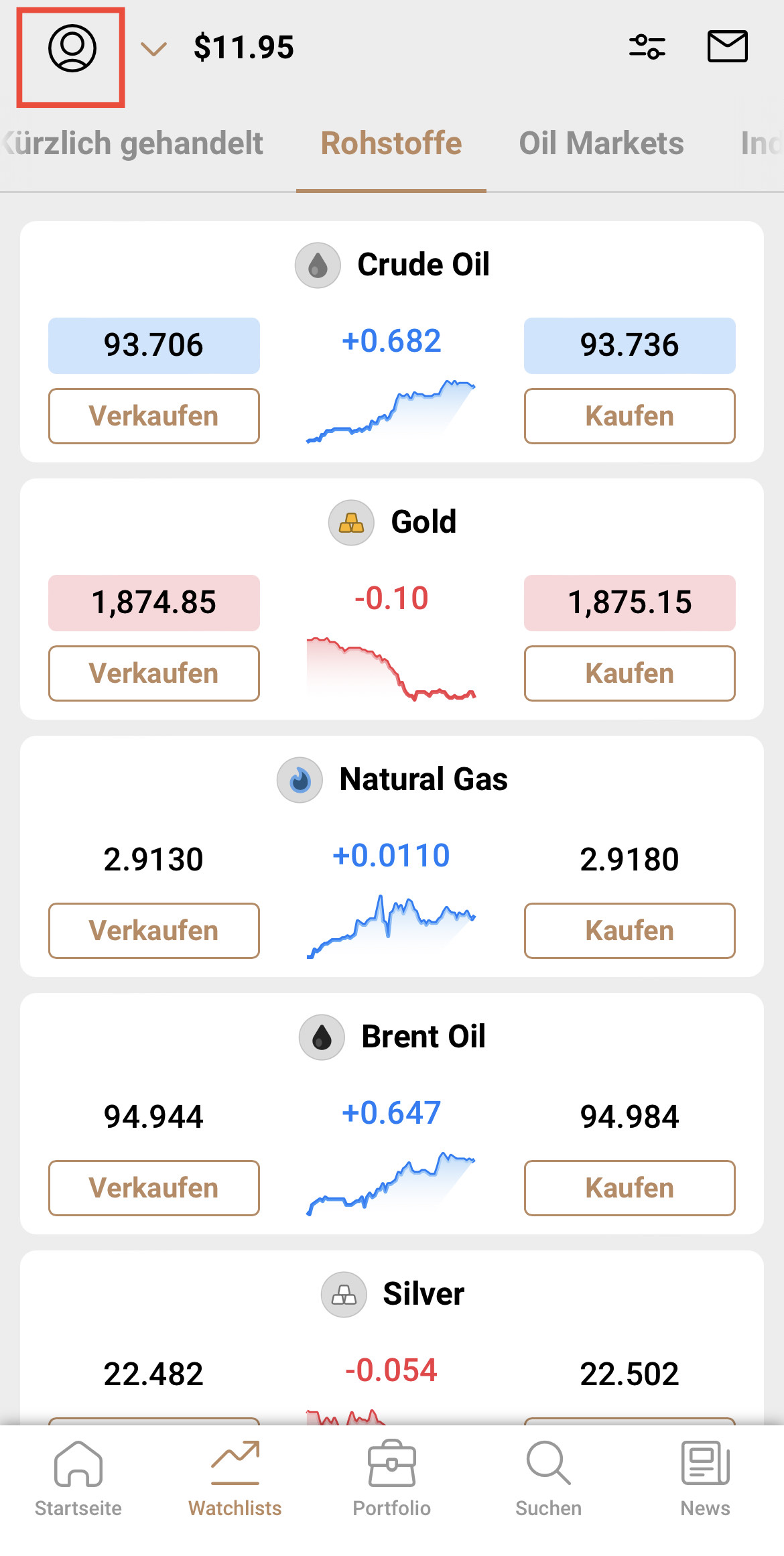
Task: Open the filter settings sliders icon
Action: tap(647, 47)
